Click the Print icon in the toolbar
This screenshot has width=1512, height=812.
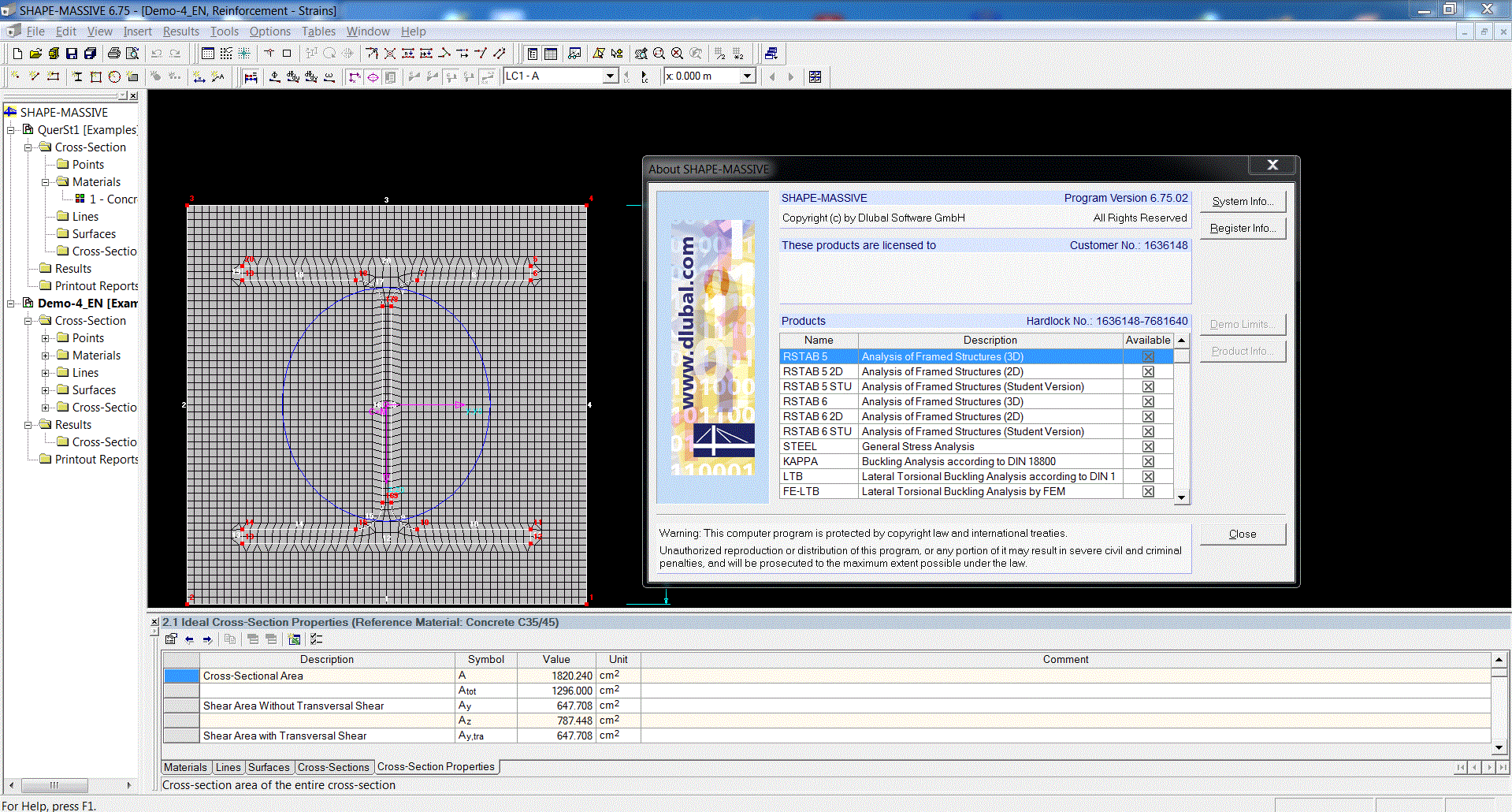pos(114,54)
